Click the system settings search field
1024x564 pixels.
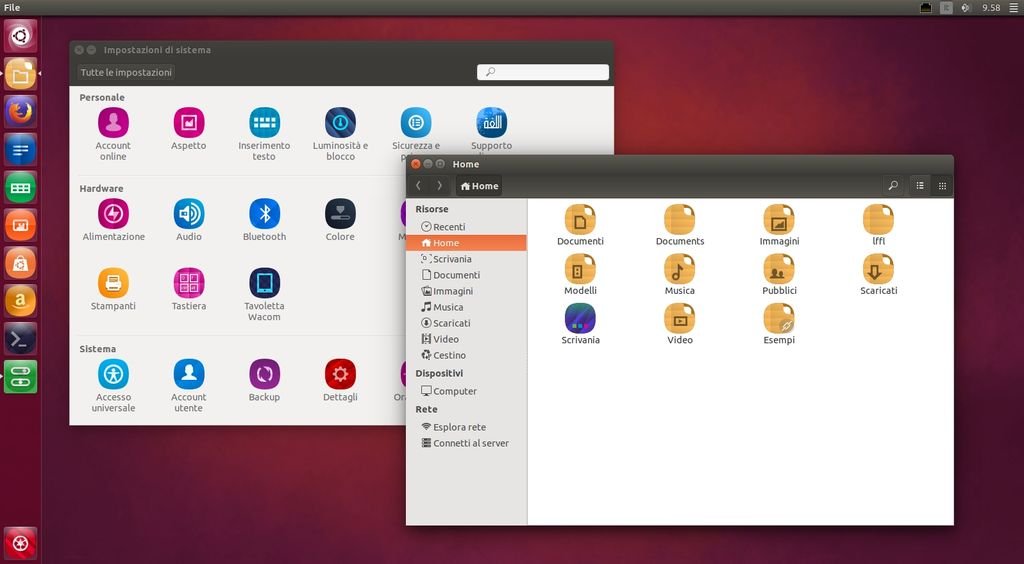point(543,72)
